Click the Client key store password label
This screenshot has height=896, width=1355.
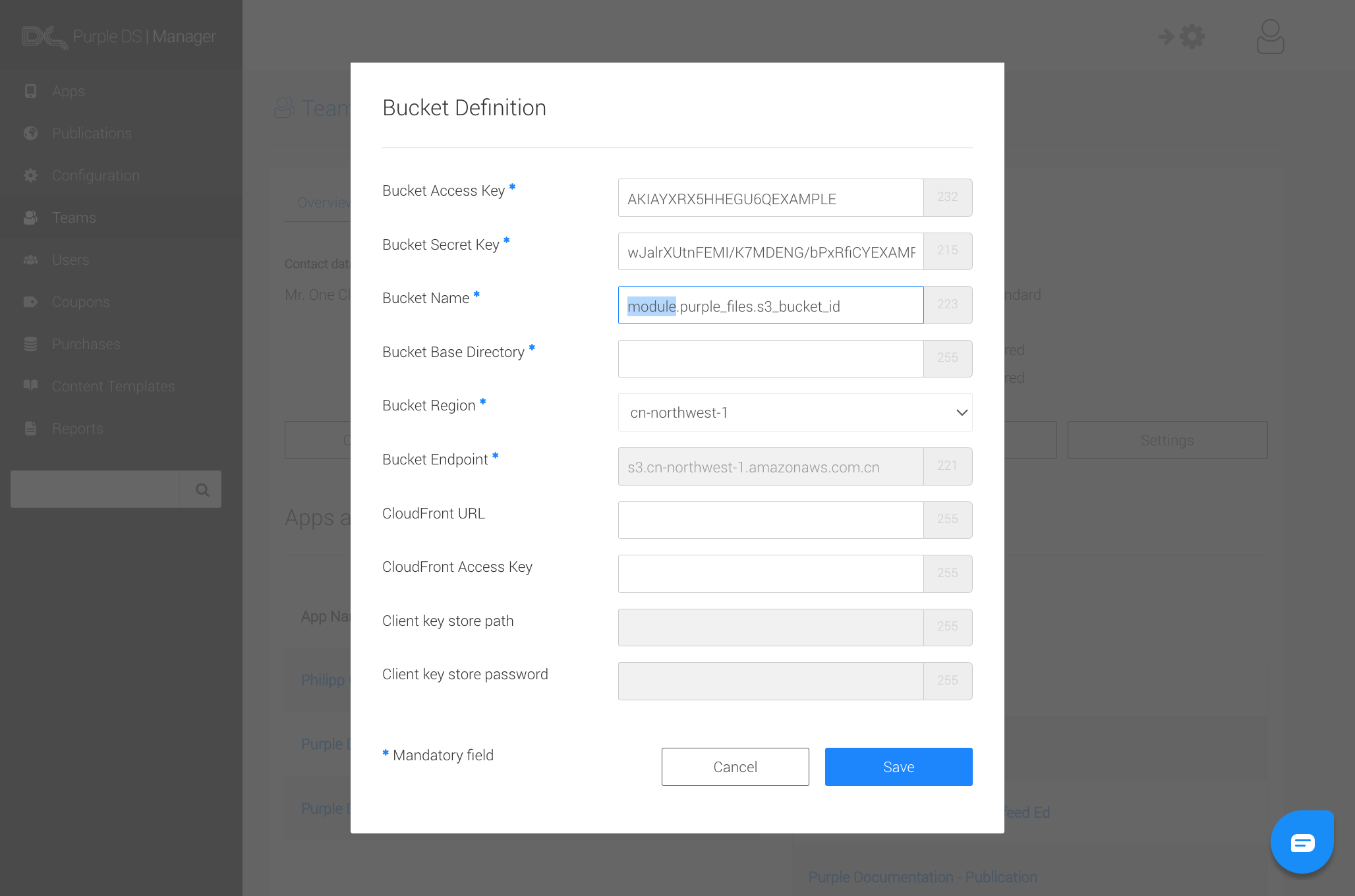click(x=465, y=675)
